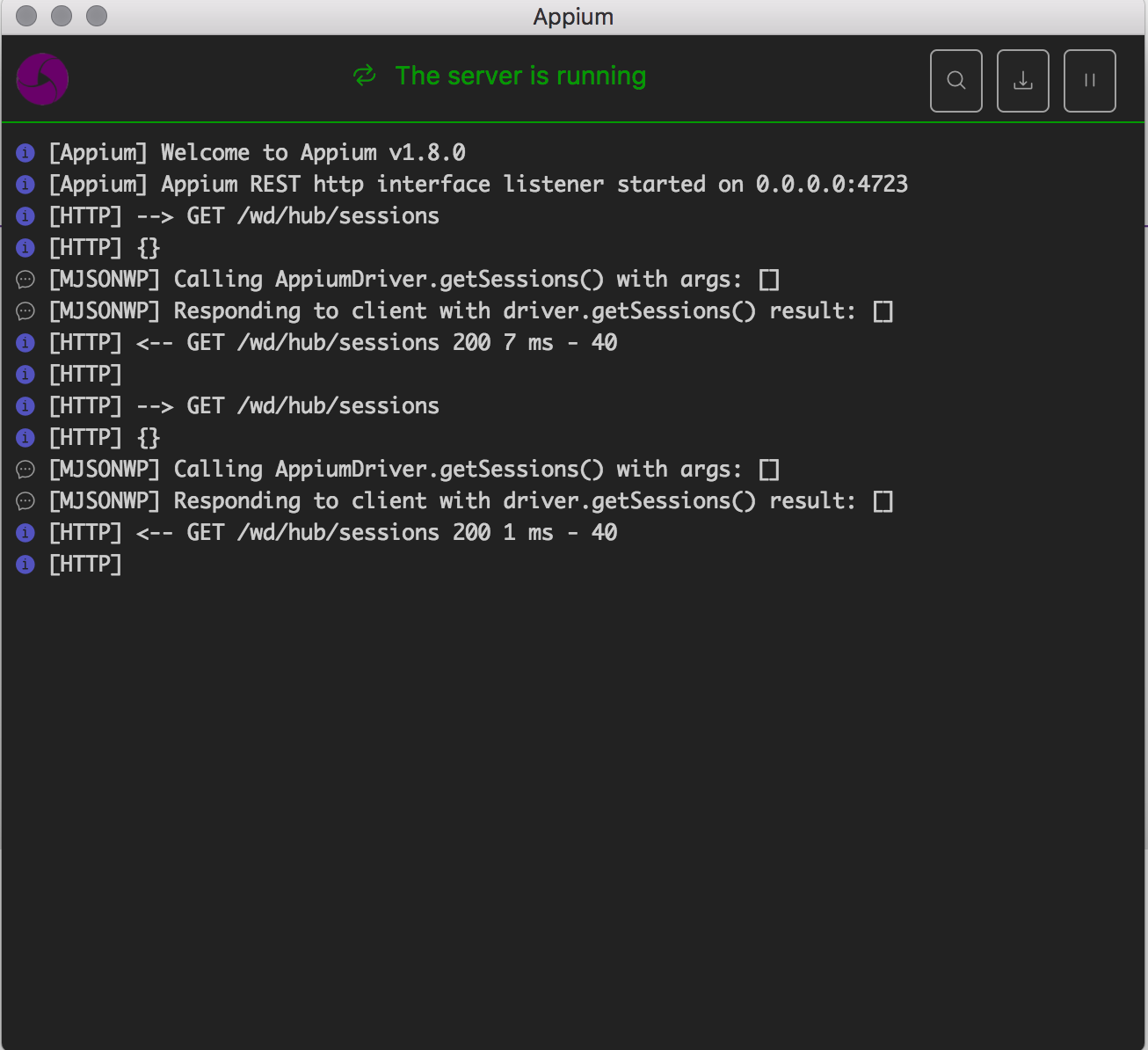Click the Appium logo
The image size is (1148, 1050).
(x=41, y=78)
